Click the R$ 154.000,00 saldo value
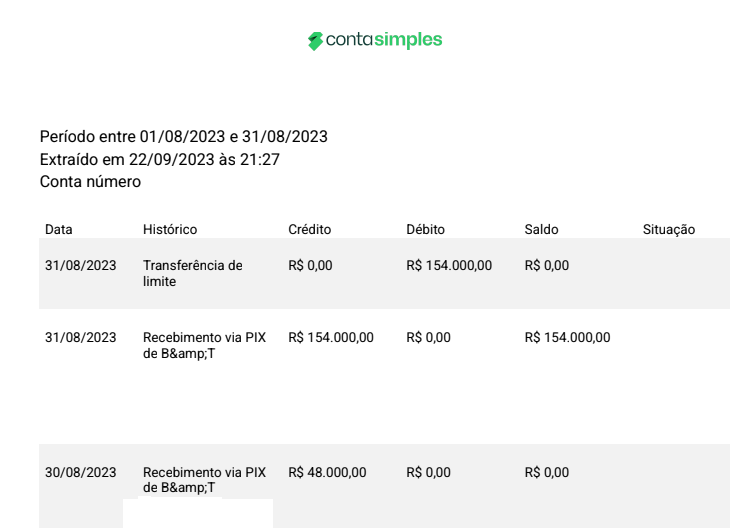Screen dimensions: 730x528 pyautogui.click(x=568, y=338)
